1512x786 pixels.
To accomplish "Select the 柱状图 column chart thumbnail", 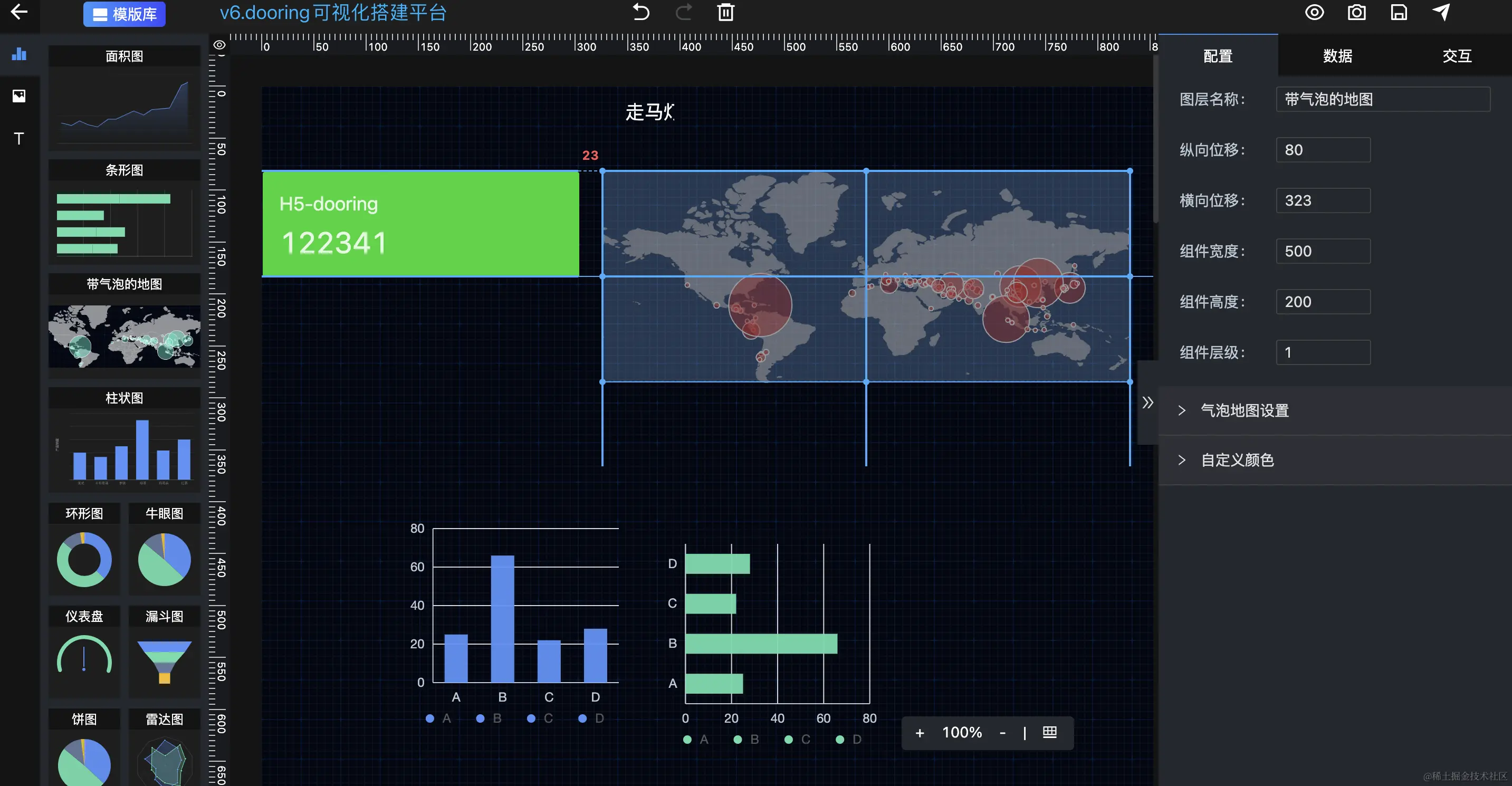I will tap(125, 439).
